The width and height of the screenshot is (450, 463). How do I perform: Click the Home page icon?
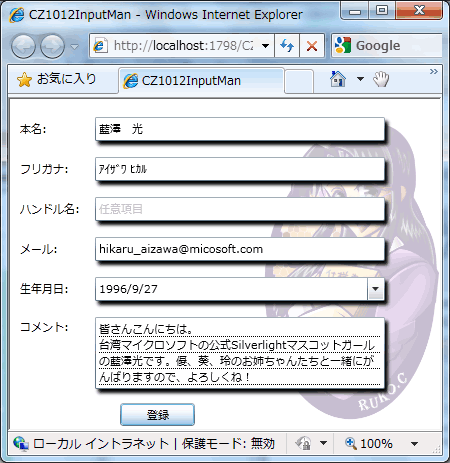338,79
